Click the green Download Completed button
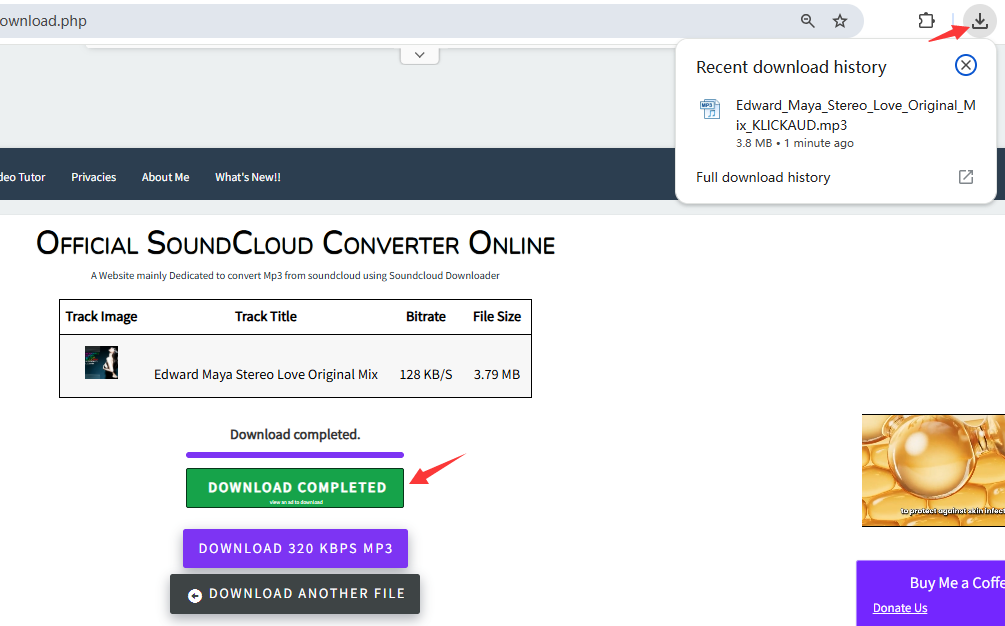The width and height of the screenshot is (1005, 626). point(295,488)
